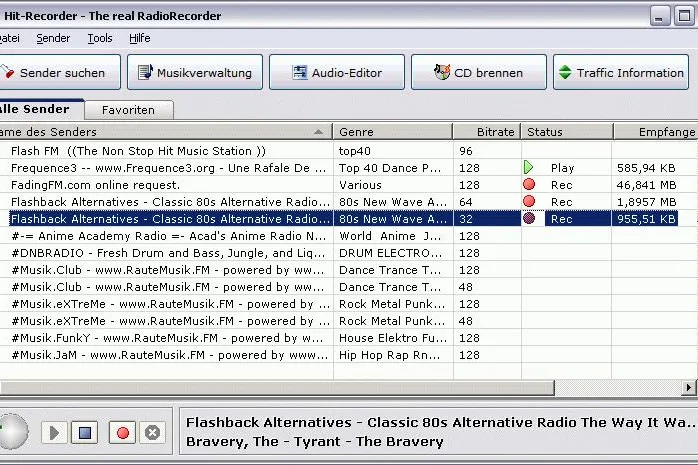Sort by the Bitrate column header
The height and width of the screenshot is (465, 698).
pyautogui.click(x=487, y=132)
